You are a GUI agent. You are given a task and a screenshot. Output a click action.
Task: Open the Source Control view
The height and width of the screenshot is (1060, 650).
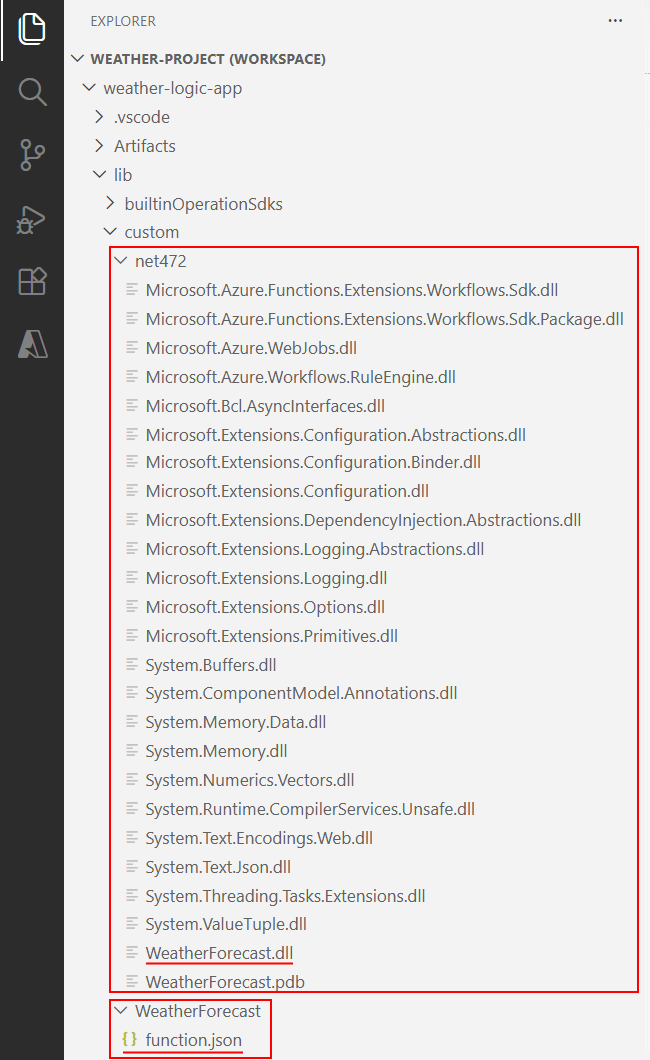[x=31, y=155]
